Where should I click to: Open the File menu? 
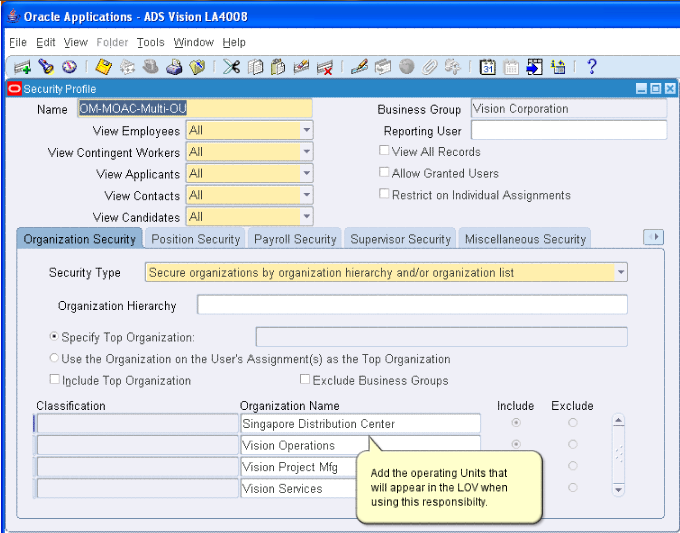coord(18,43)
